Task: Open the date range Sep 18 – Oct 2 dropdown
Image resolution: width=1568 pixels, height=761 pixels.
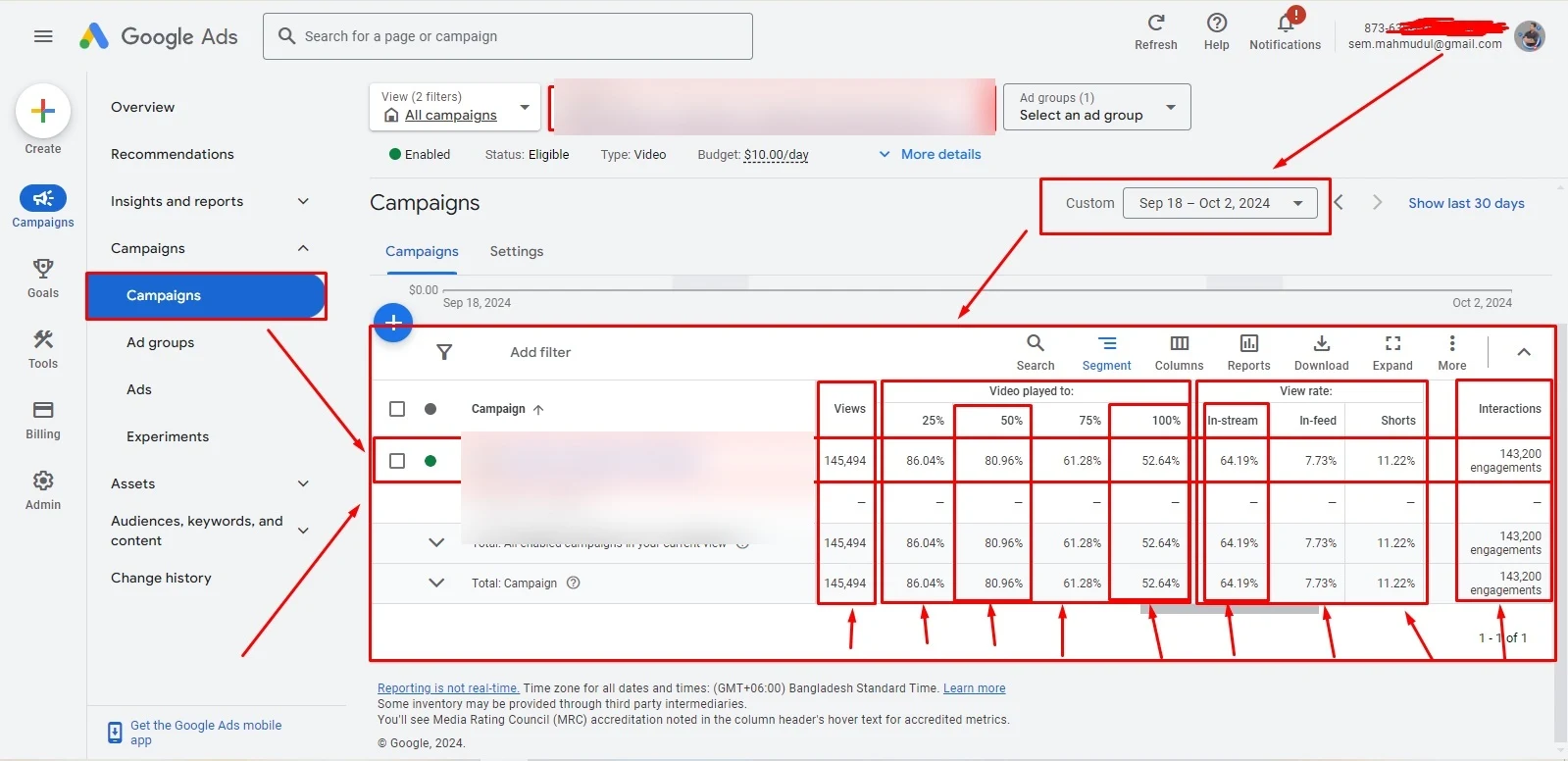Action: [1220, 203]
